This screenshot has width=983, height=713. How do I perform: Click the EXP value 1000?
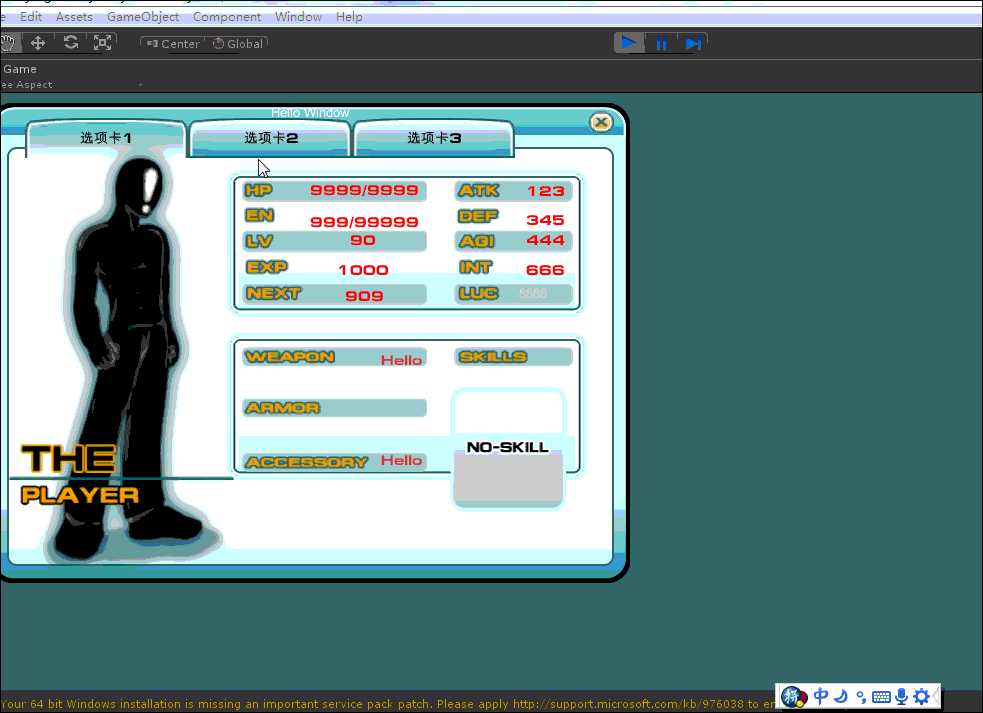tap(363, 270)
